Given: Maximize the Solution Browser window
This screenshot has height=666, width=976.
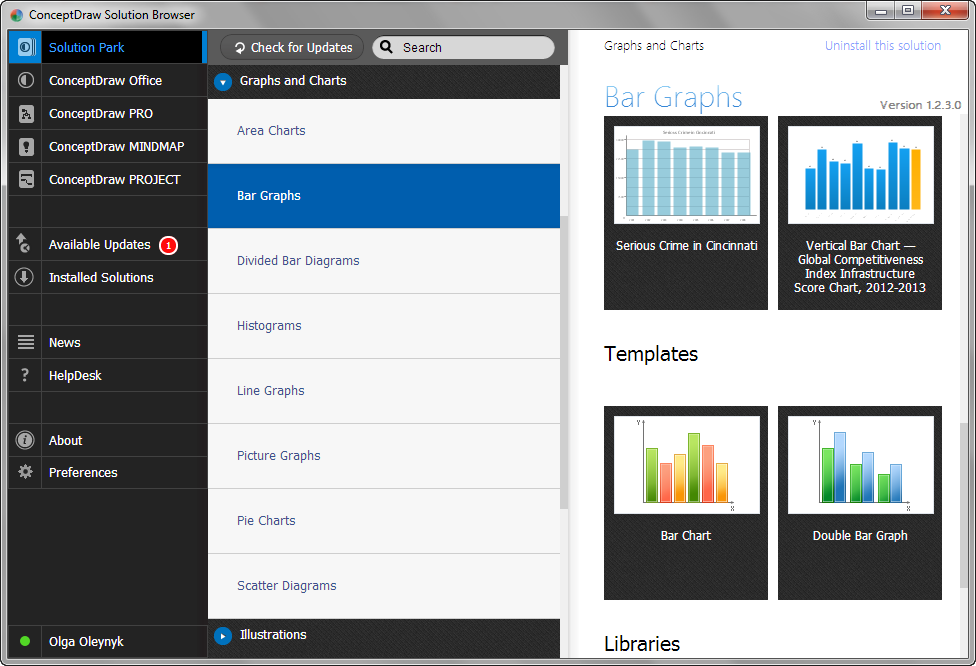Looking at the screenshot, I should [x=908, y=11].
